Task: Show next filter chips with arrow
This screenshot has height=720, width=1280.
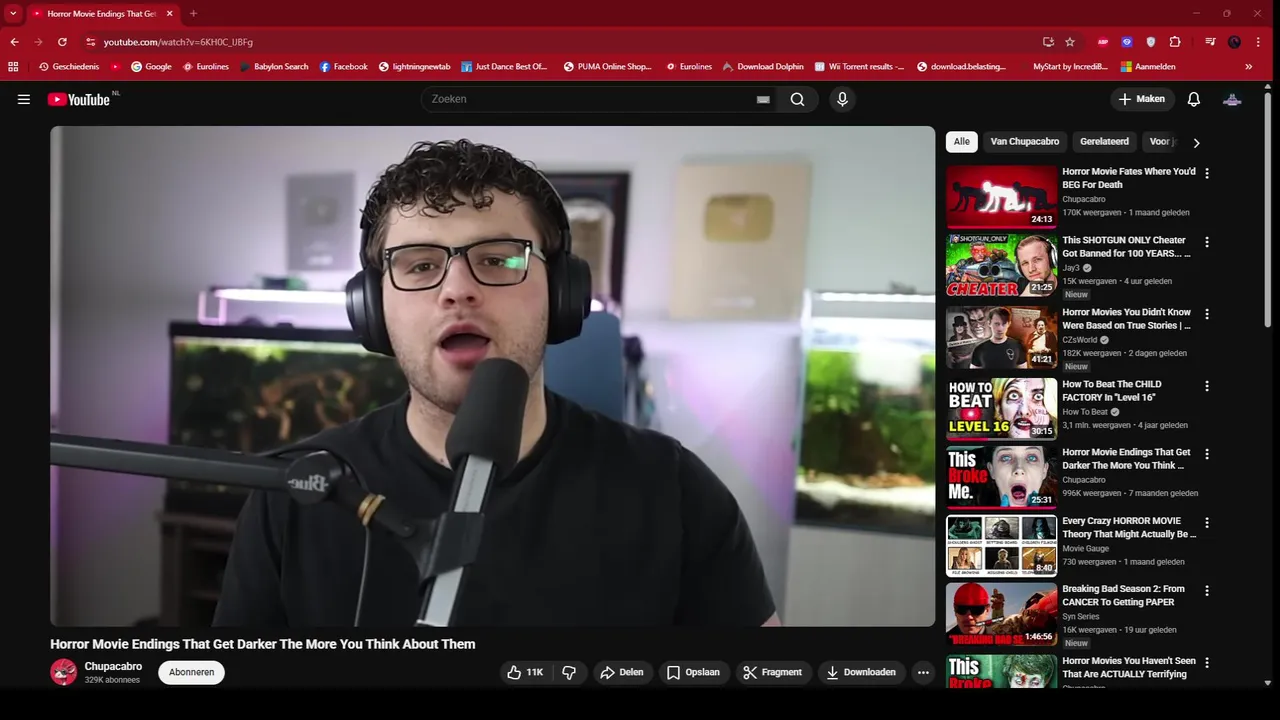Action: [x=1196, y=143]
